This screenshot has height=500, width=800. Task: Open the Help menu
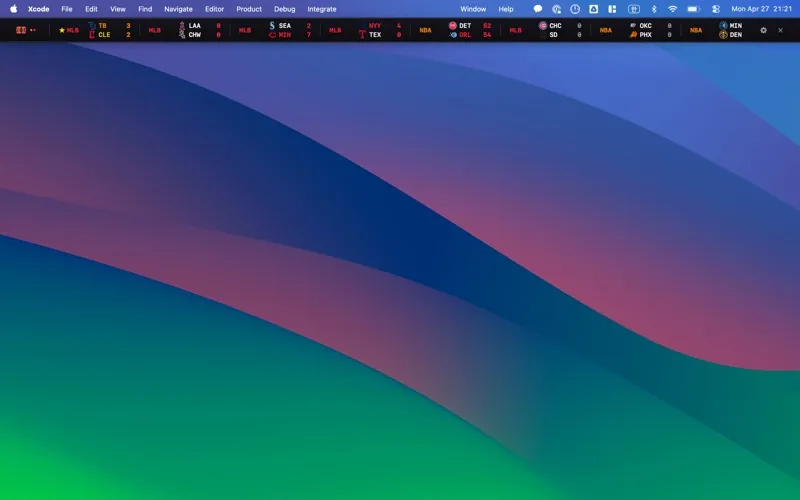tap(506, 9)
